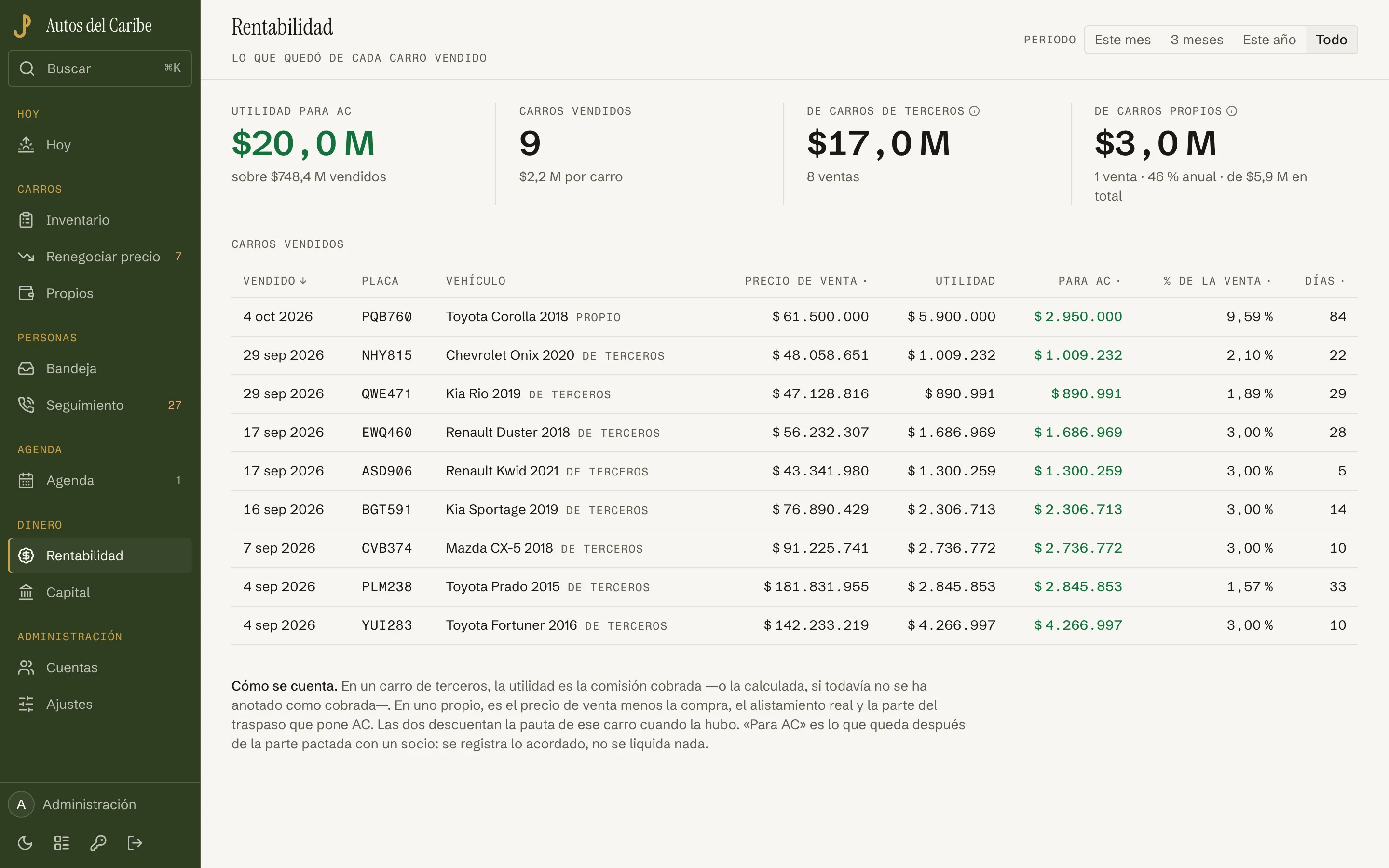Screen dimensions: 1389x868
Task: Click the Autos del Caribe logo icon
Action: pyautogui.click(x=22, y=26)
